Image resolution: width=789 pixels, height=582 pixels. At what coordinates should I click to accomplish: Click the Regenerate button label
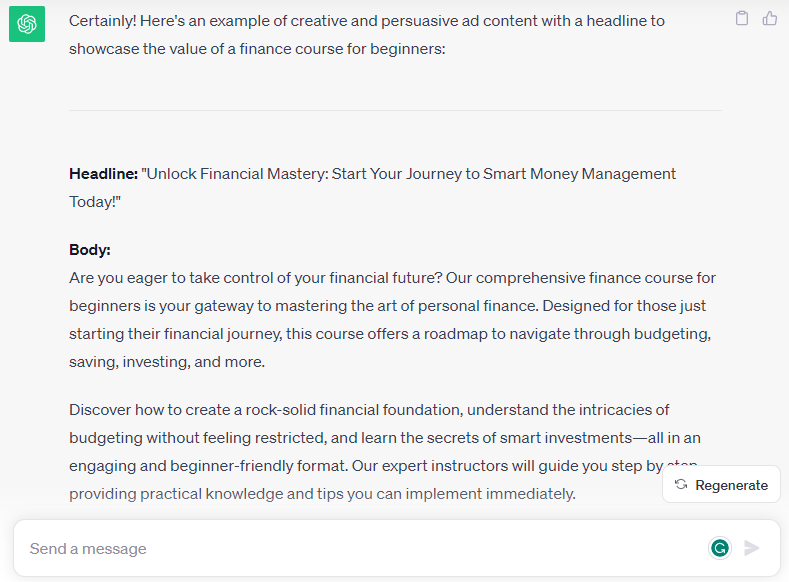[731, 485]
